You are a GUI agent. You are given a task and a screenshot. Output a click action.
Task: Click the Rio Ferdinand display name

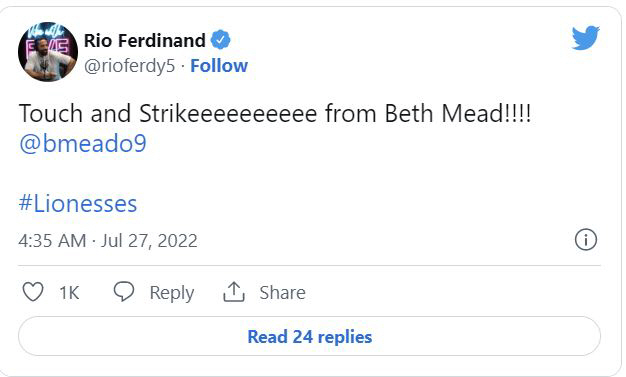(x=145, y=40)
